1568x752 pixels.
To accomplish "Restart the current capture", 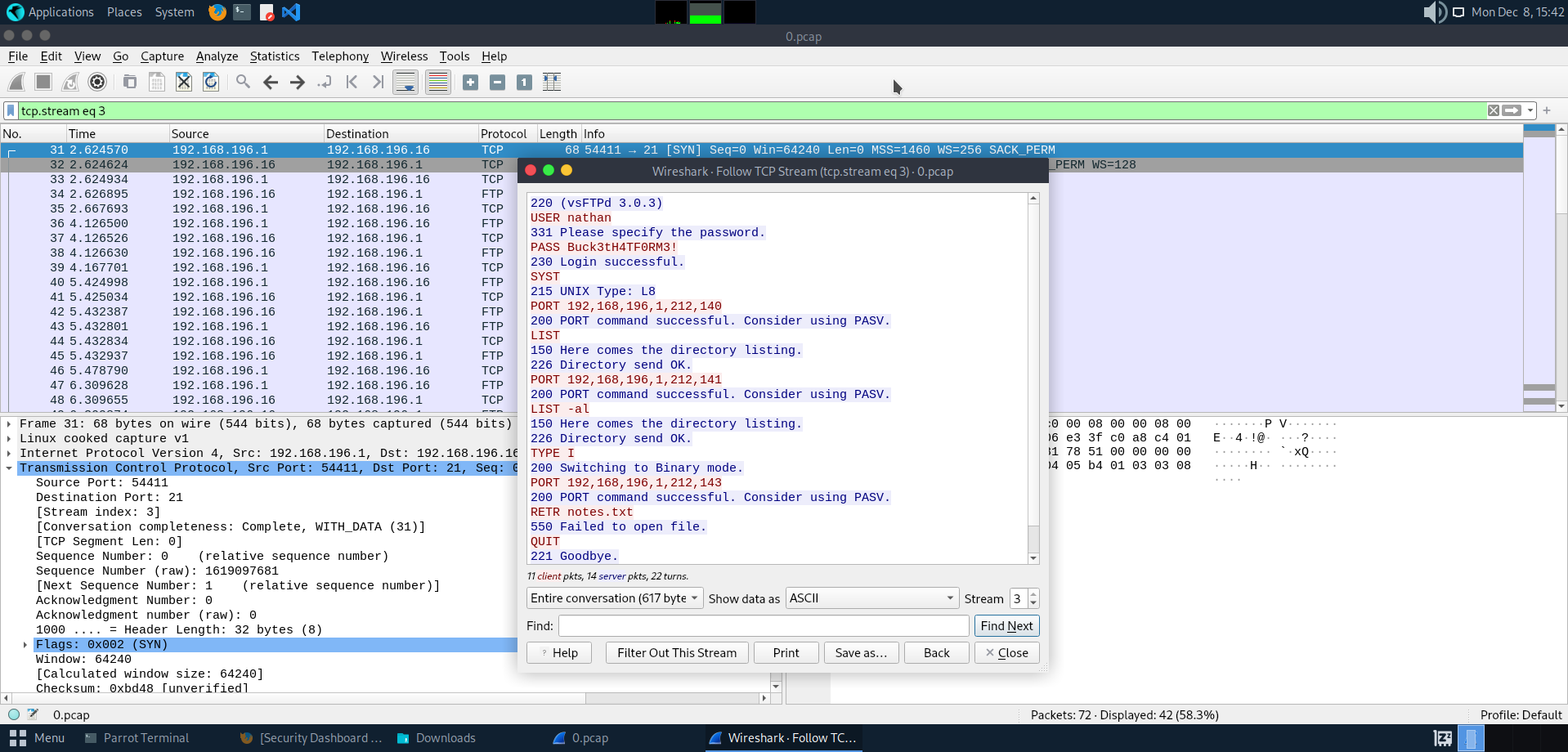I will [x=69, y=82].
